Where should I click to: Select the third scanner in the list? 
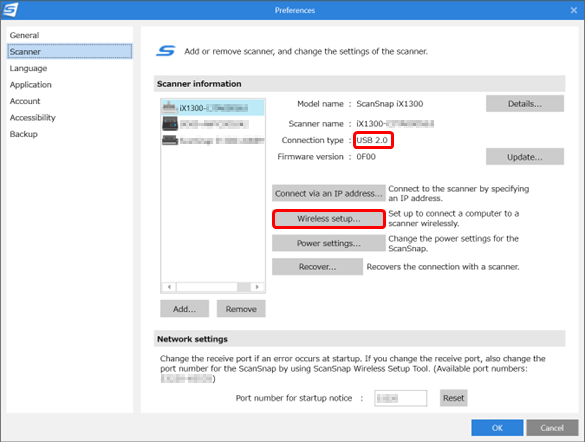(x=213, y=140)
